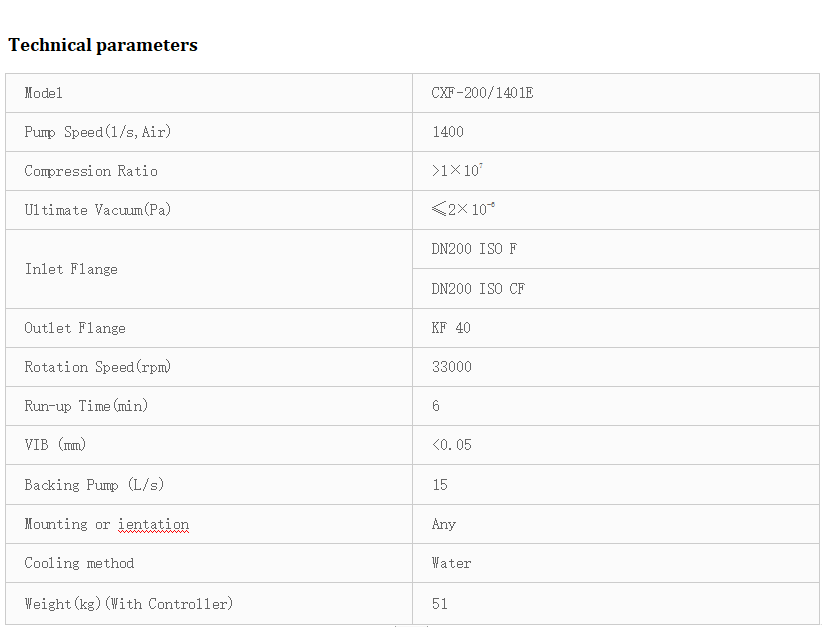Click the "KF 40" value cell
839x638 pixels.
pos(451,328)
